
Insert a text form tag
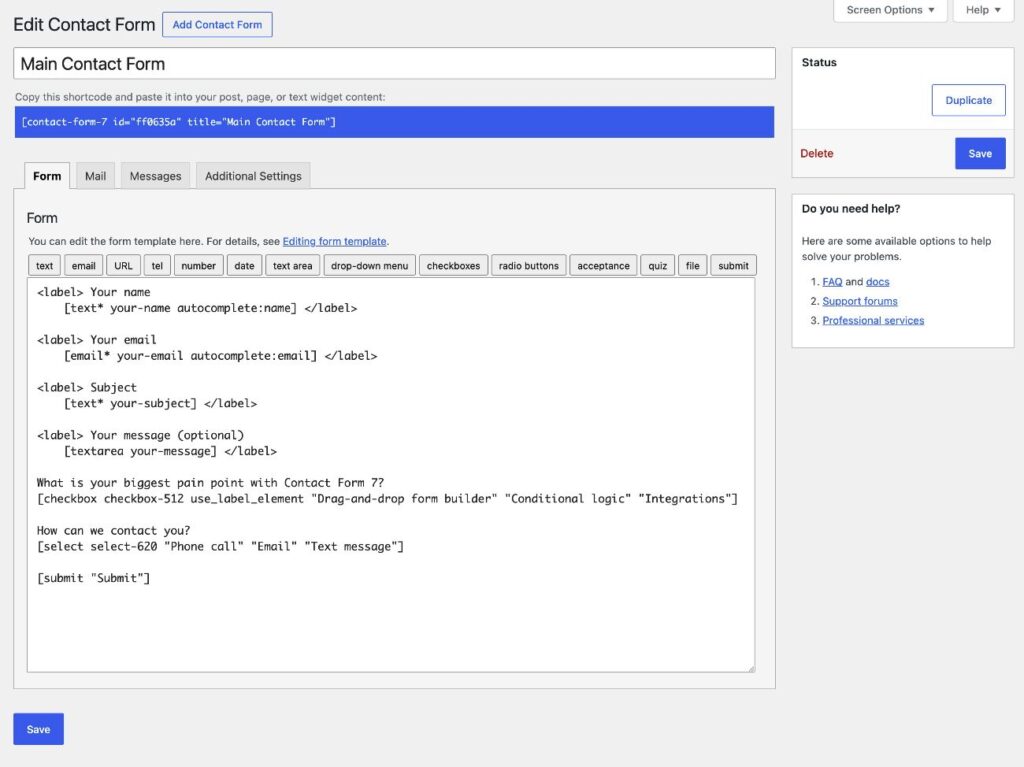[44, 266]
